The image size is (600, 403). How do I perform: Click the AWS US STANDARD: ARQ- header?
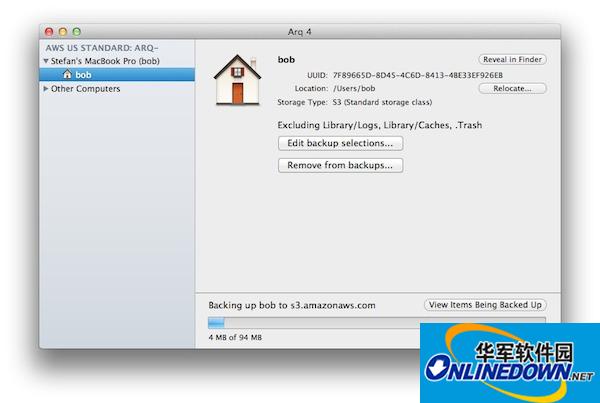click(102, 48)
